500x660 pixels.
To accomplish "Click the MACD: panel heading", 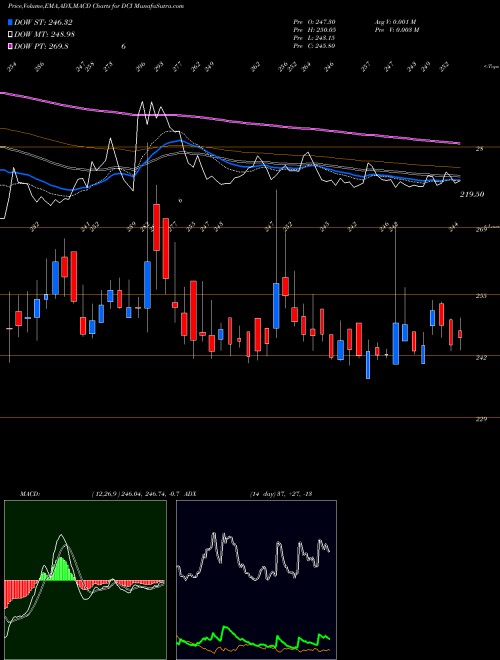I will 30,493.
